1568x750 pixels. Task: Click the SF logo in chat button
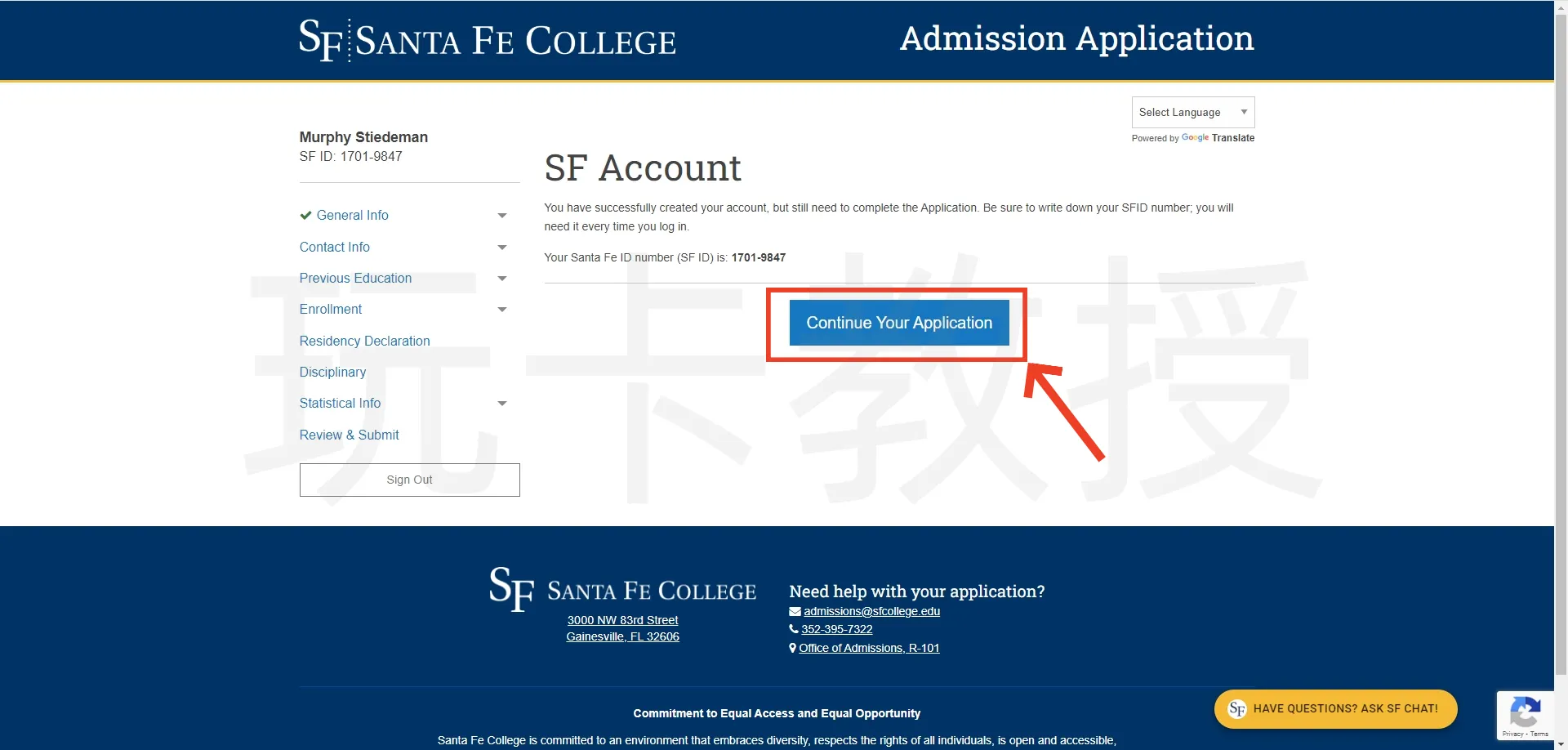(x=1236, y=709)
